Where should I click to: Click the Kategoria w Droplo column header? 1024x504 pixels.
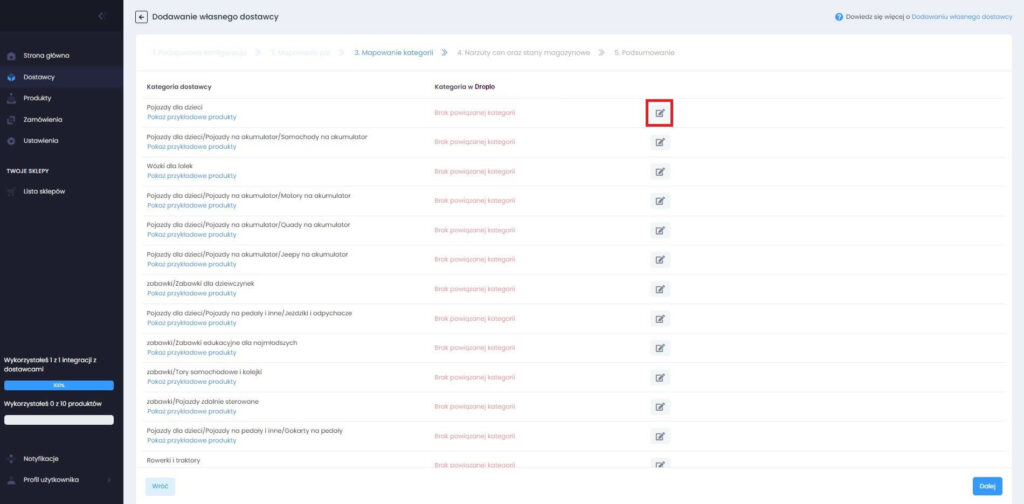467,86
